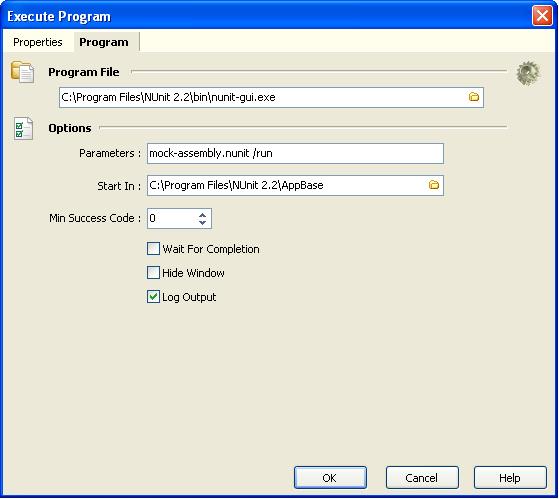Enable the Wait For Completion checkbox
The width and height of the screenshot is (559, 499).
153,248
